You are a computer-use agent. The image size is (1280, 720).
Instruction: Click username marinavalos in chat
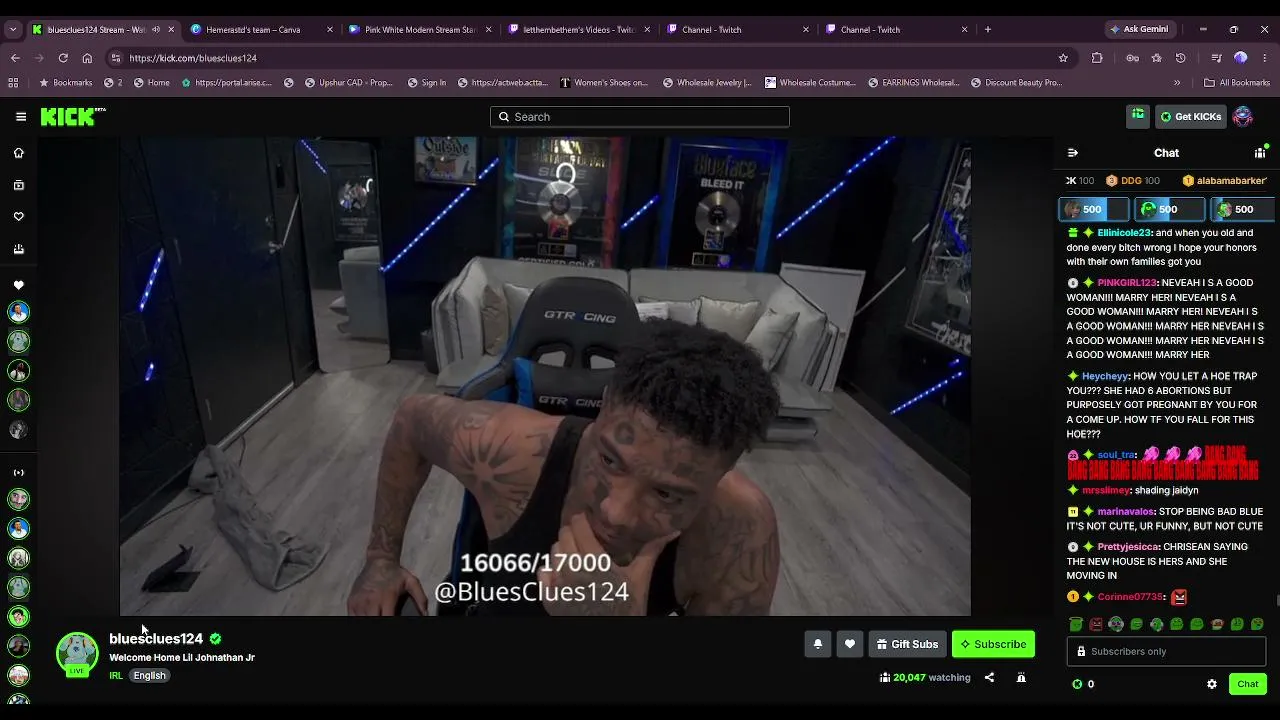pyautogui.click(x=1126, y=512)
